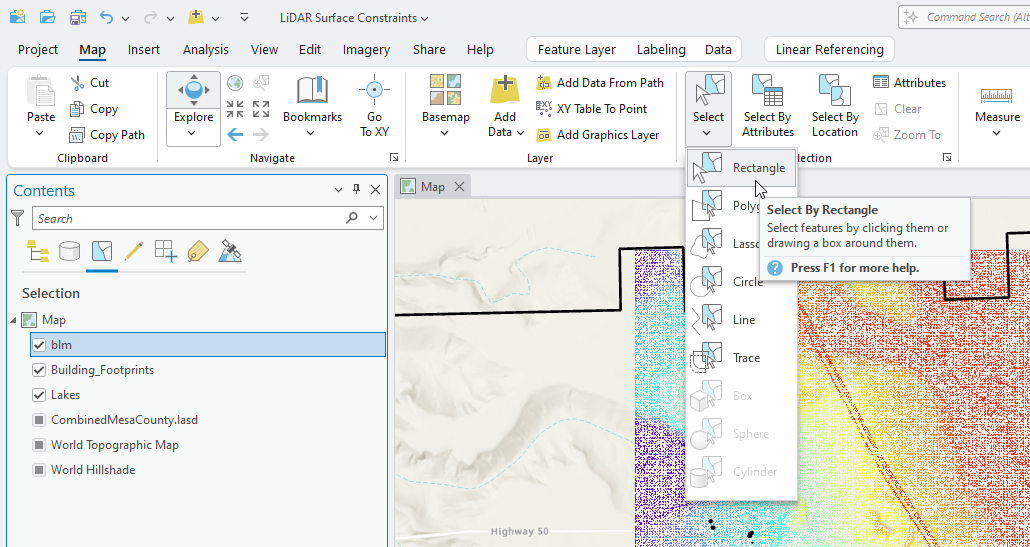The image size is (1030, 547).
Task: Switch Contents to List By Editing pencil
Action: (x=133, y=251)
